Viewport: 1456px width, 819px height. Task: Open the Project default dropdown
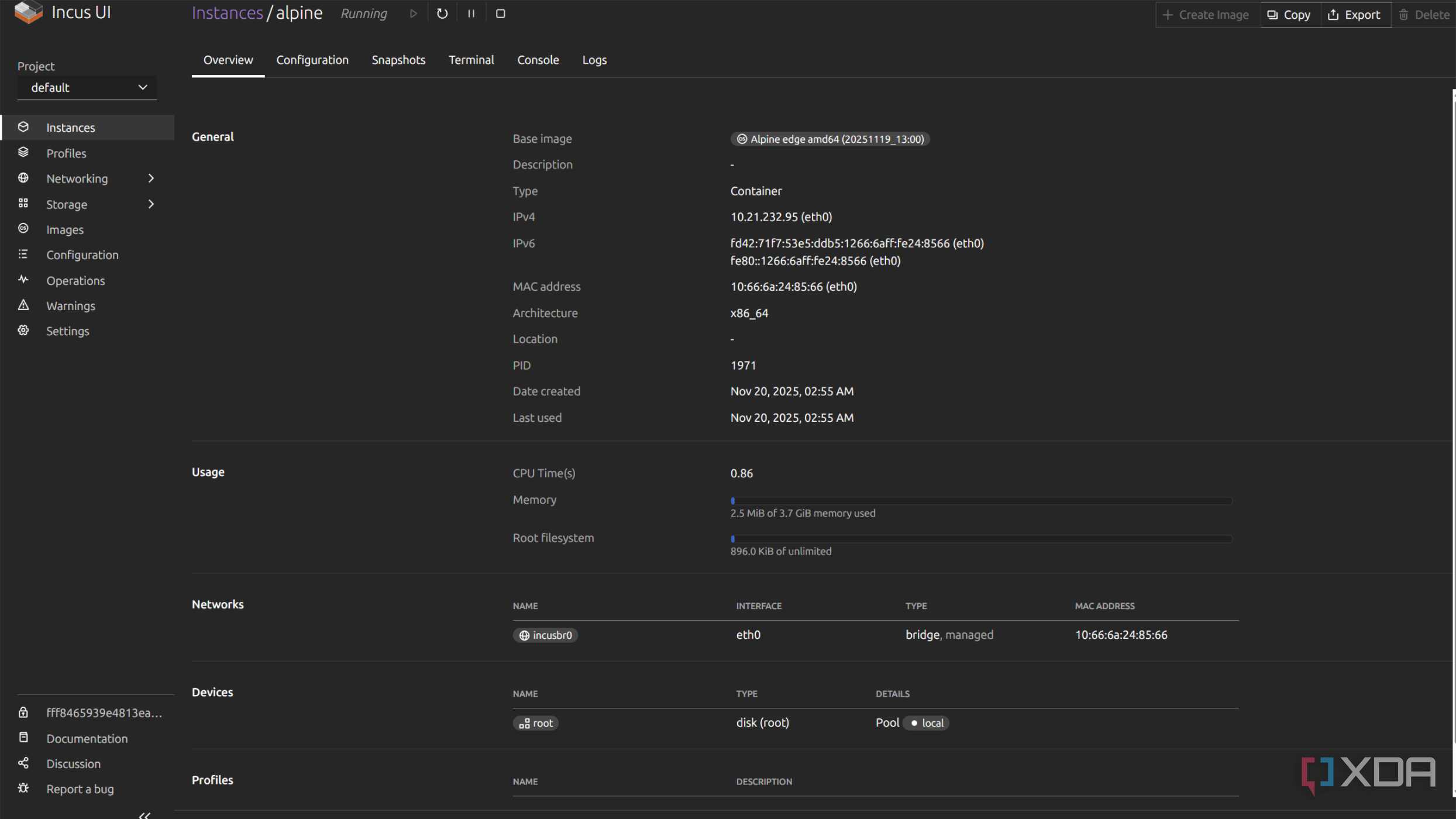tap(87, 88)
